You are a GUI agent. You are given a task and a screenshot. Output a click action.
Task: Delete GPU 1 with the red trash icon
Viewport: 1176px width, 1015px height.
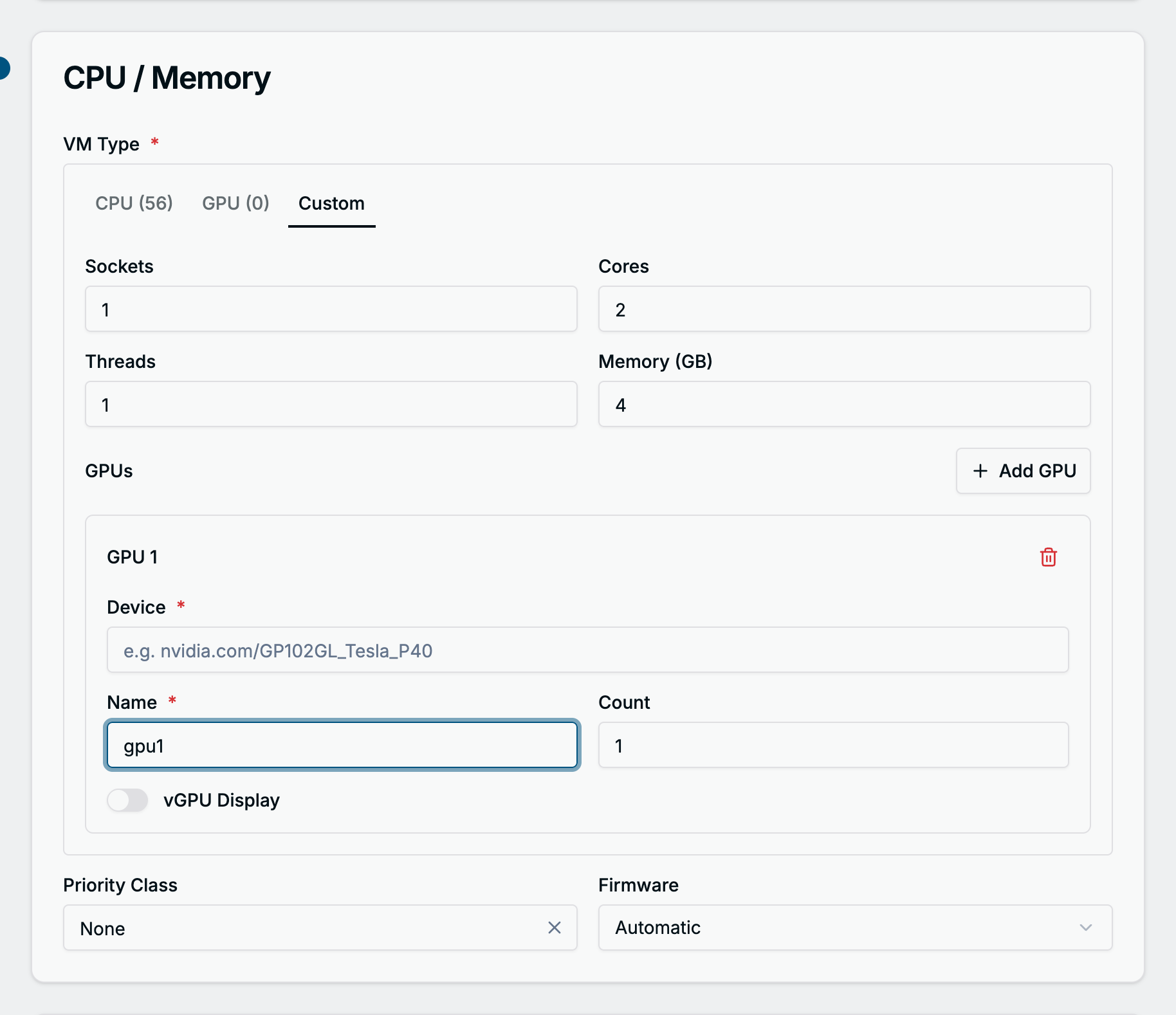point(1048,557)
